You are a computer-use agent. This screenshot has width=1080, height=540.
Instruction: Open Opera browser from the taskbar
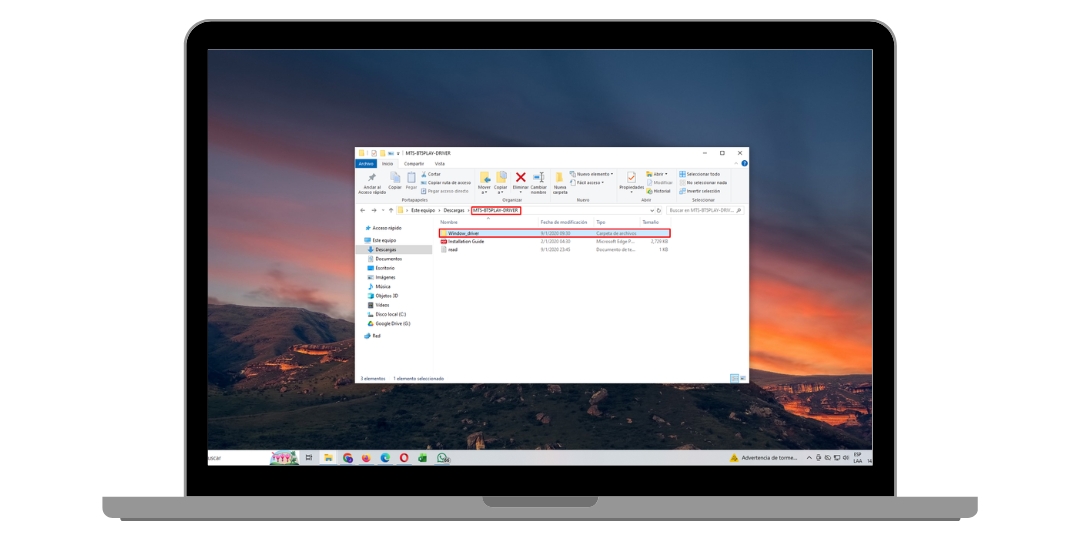tap(404, 457)
